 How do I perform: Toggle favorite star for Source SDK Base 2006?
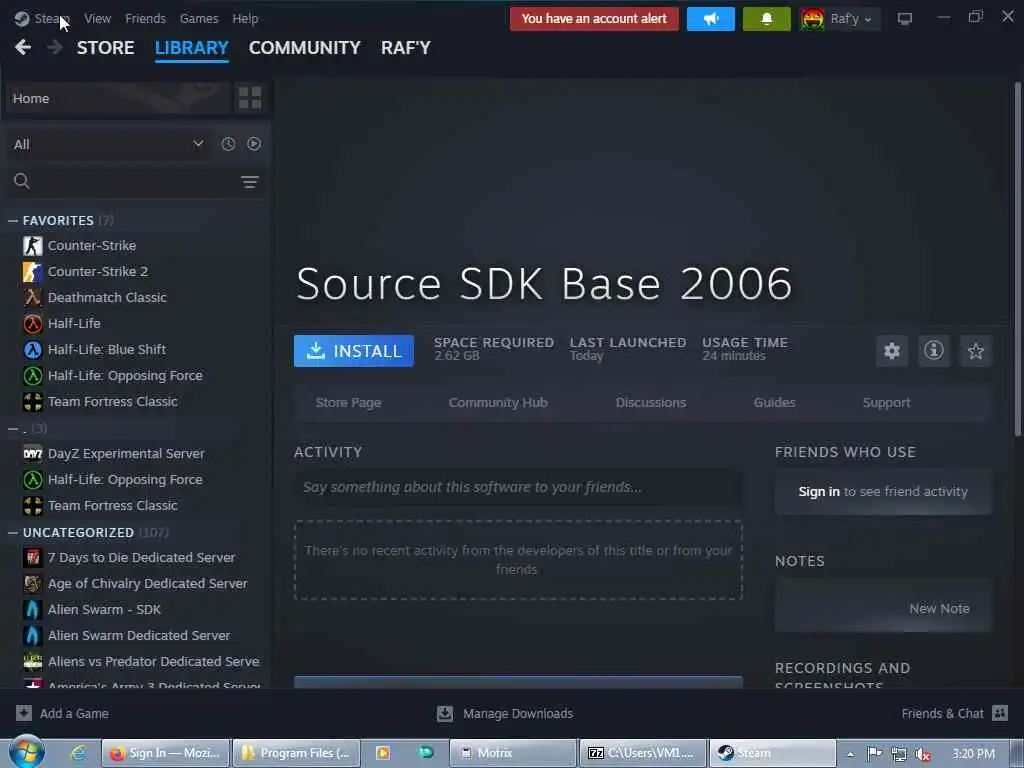point(976,351)
